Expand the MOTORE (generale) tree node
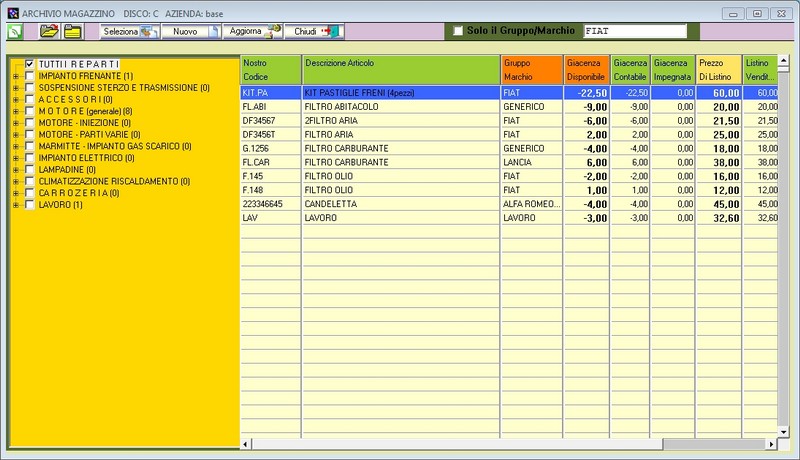 pyautogui.click(x=16, y=112)
